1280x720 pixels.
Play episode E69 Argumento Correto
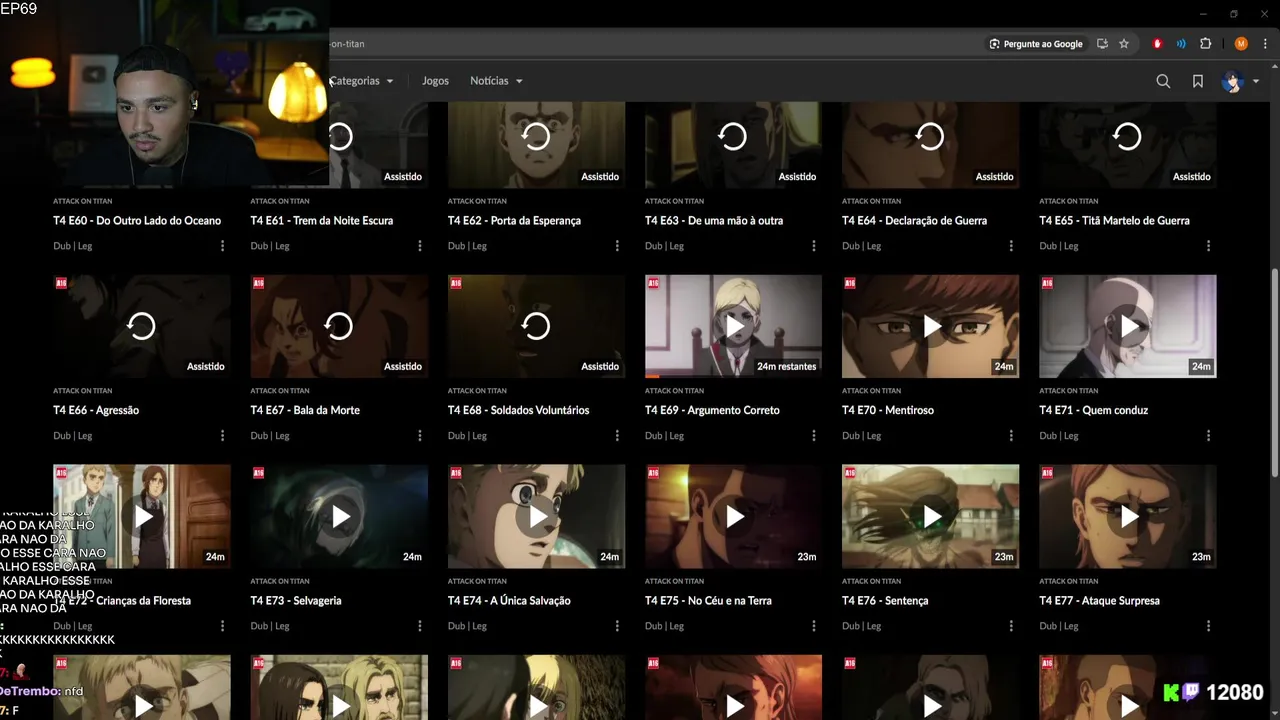tap(733, 326)
